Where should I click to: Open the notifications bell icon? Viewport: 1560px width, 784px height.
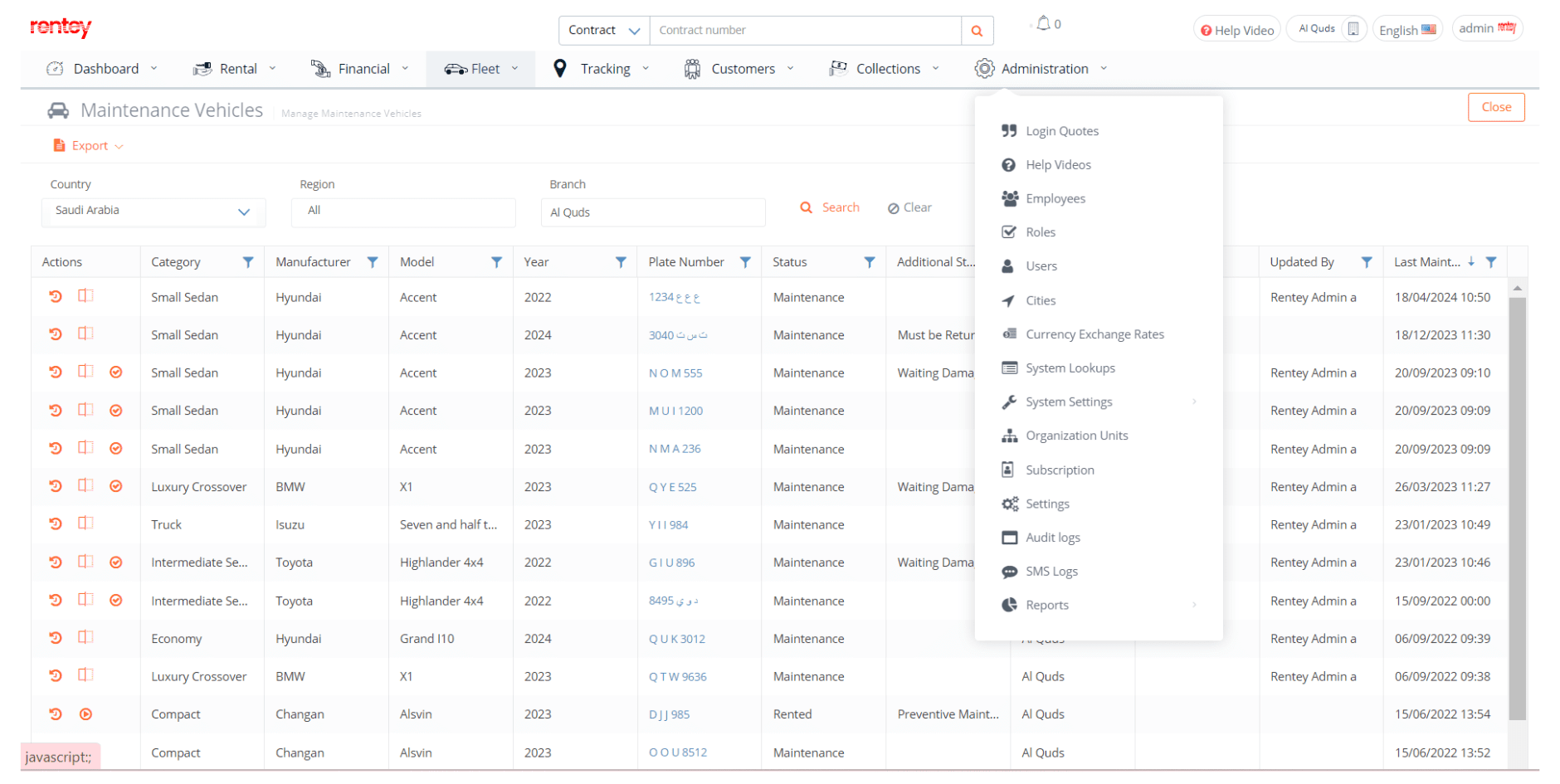[1044, 23]
